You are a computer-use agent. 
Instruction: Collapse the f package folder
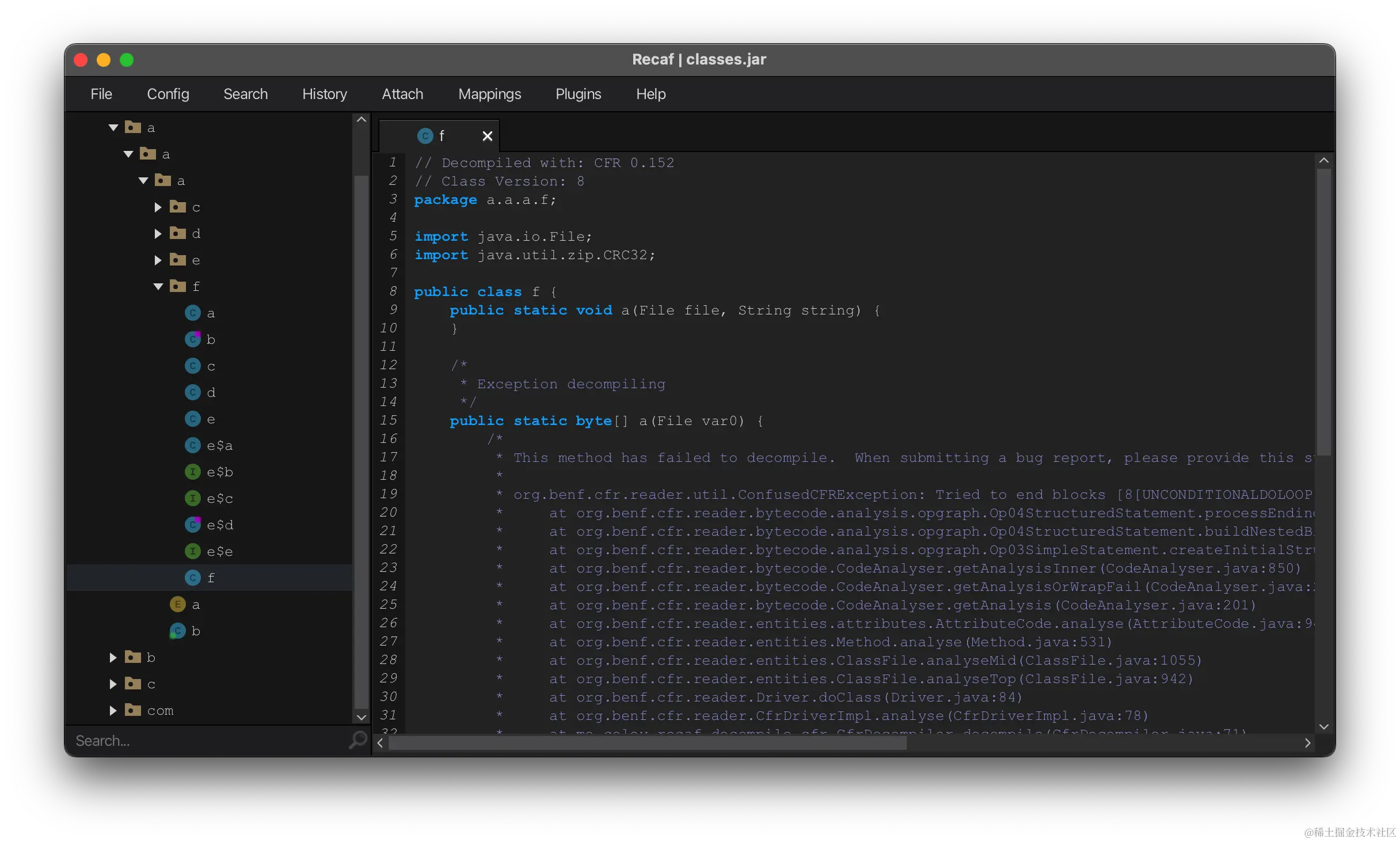pos(158,286)
